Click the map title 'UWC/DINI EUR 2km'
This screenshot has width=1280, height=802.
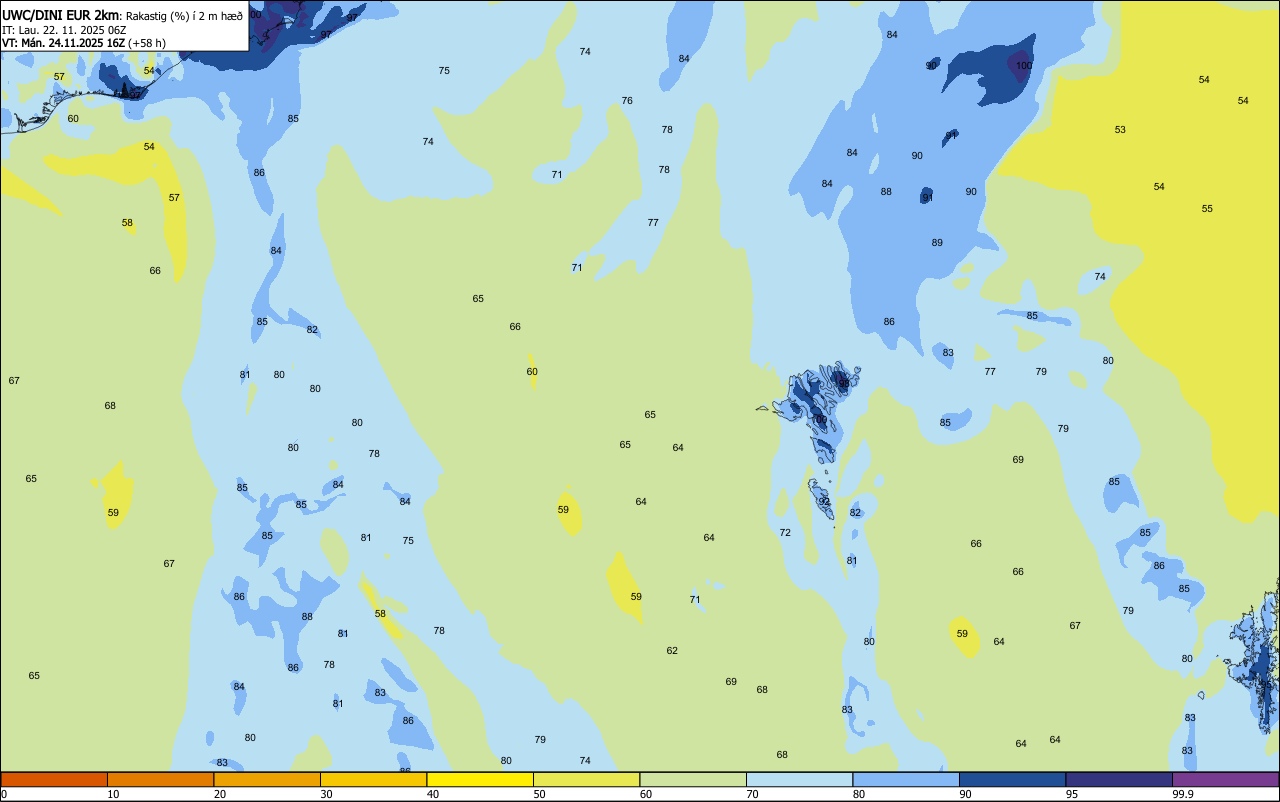click(x=60, y=14)
